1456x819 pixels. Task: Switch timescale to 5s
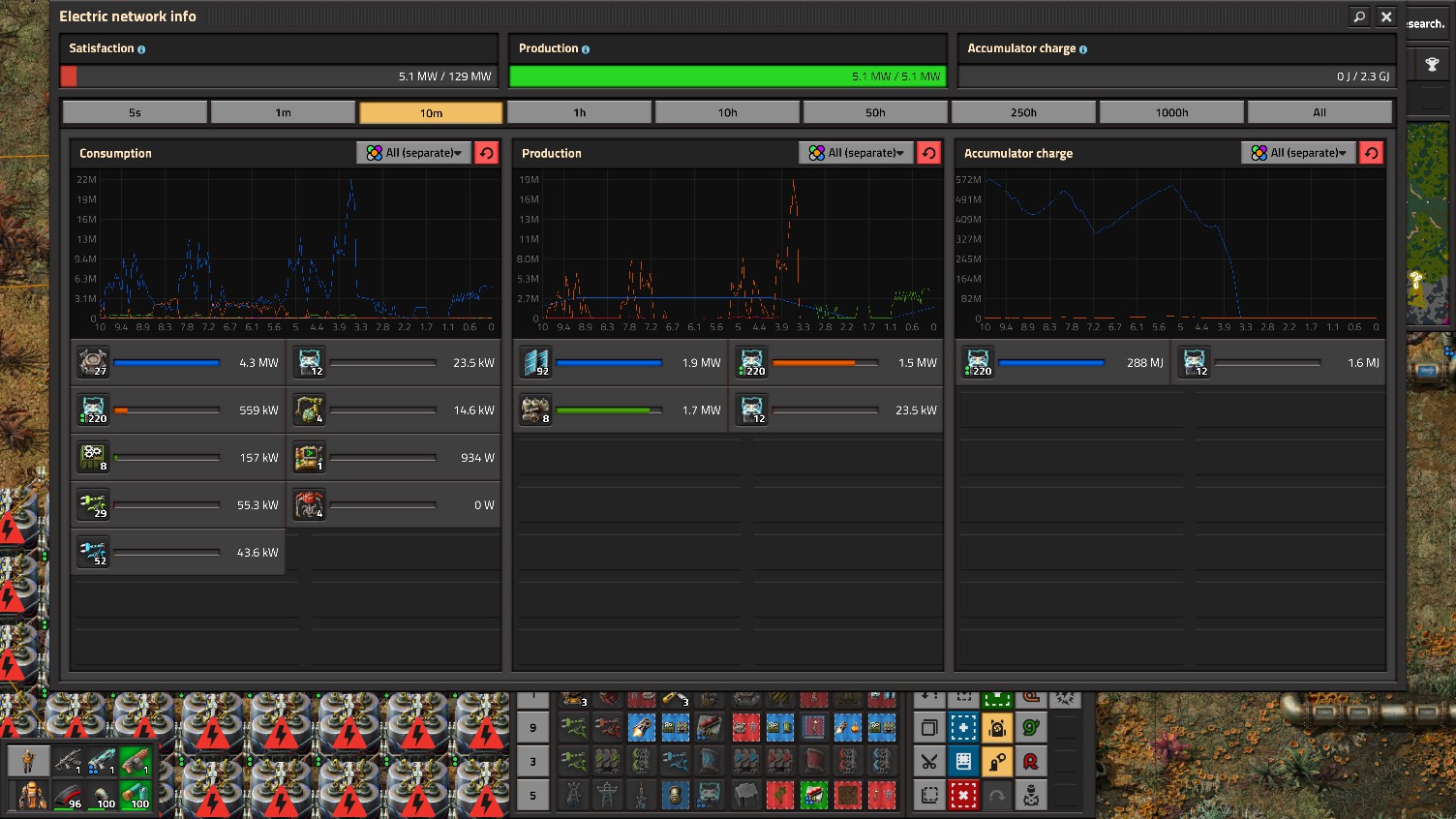(135, 112)
